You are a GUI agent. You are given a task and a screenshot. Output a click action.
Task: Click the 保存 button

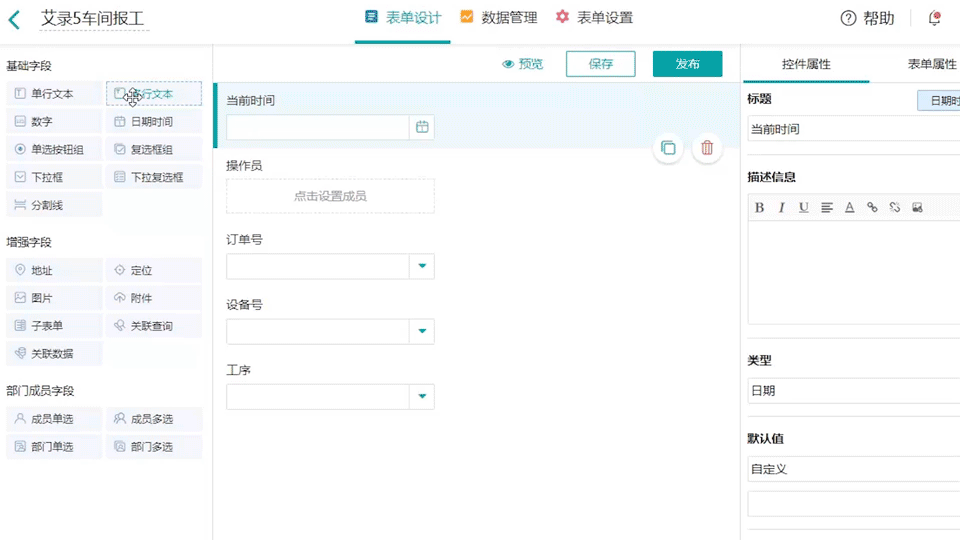pyautogui.click(x=600, y=64)
